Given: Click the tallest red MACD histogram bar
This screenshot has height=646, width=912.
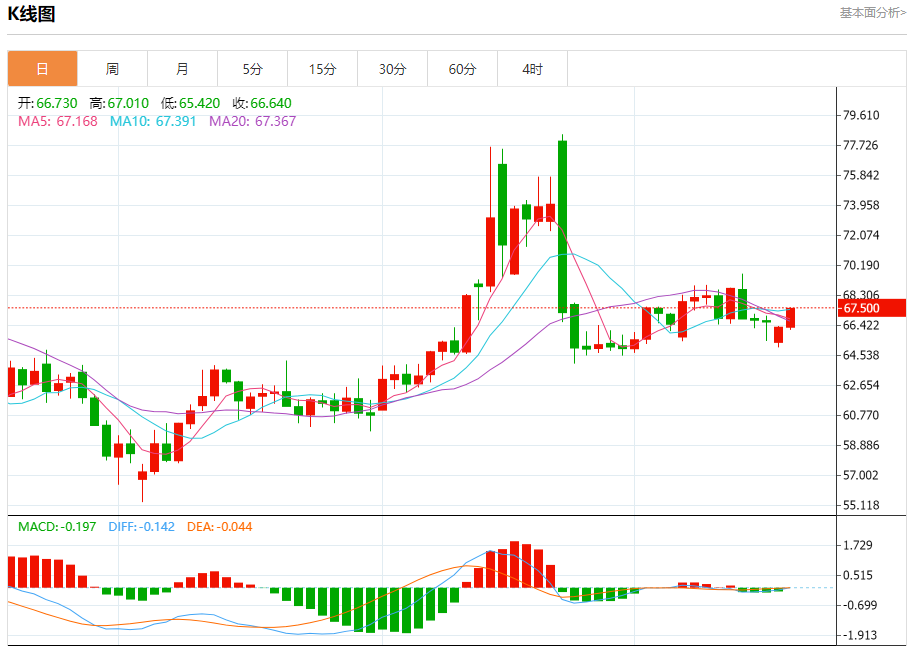Looking at the screenshot, I should [x=514, y=564].
